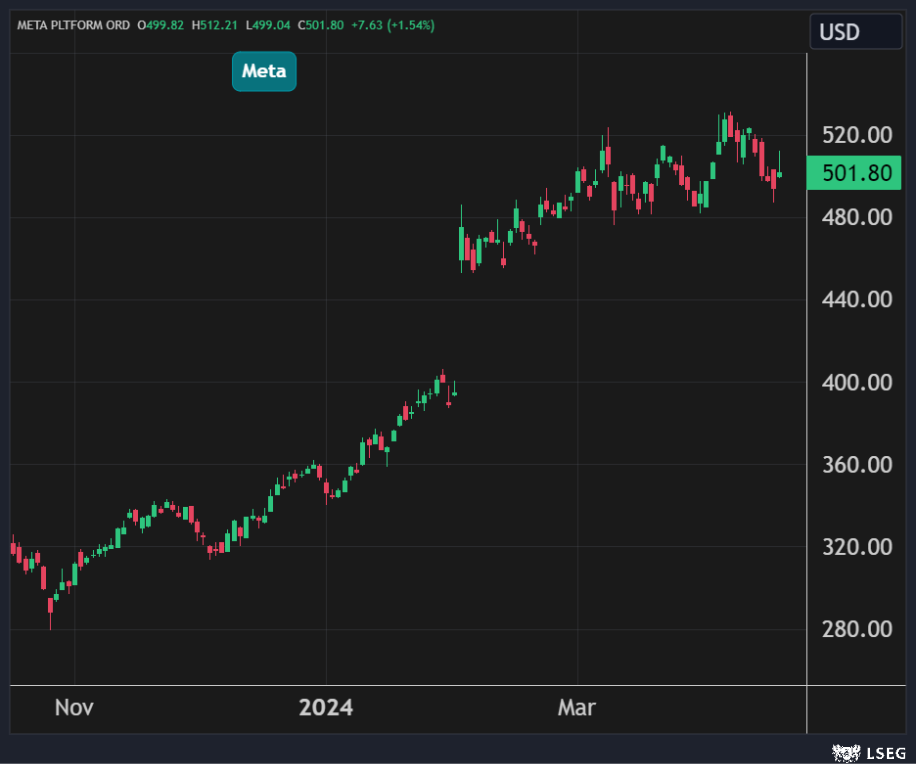916x764 pixels.
Task: Click the Mar label on time axis
Action: (x=577, y=708)
